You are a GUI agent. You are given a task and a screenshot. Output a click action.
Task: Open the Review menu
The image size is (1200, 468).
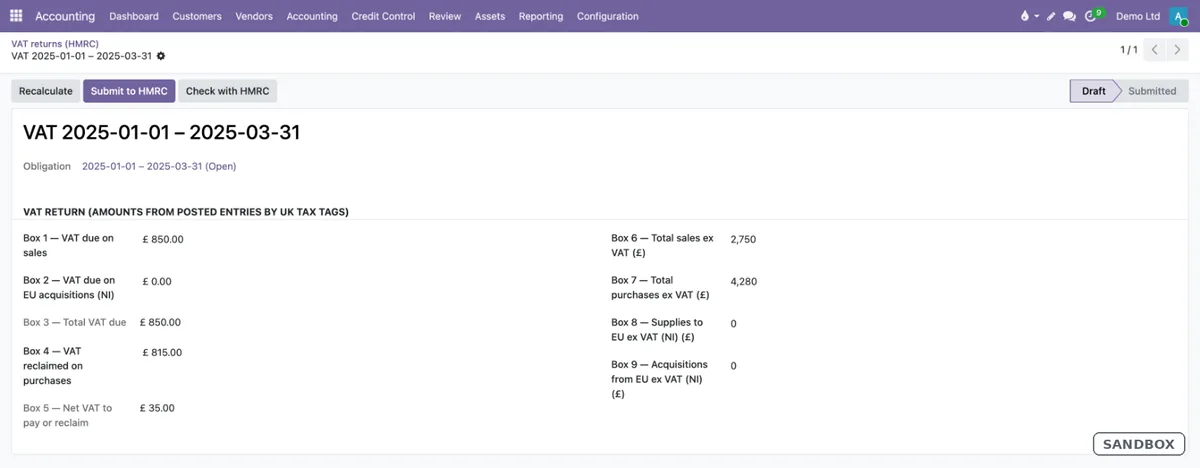(x=445, y=16)
